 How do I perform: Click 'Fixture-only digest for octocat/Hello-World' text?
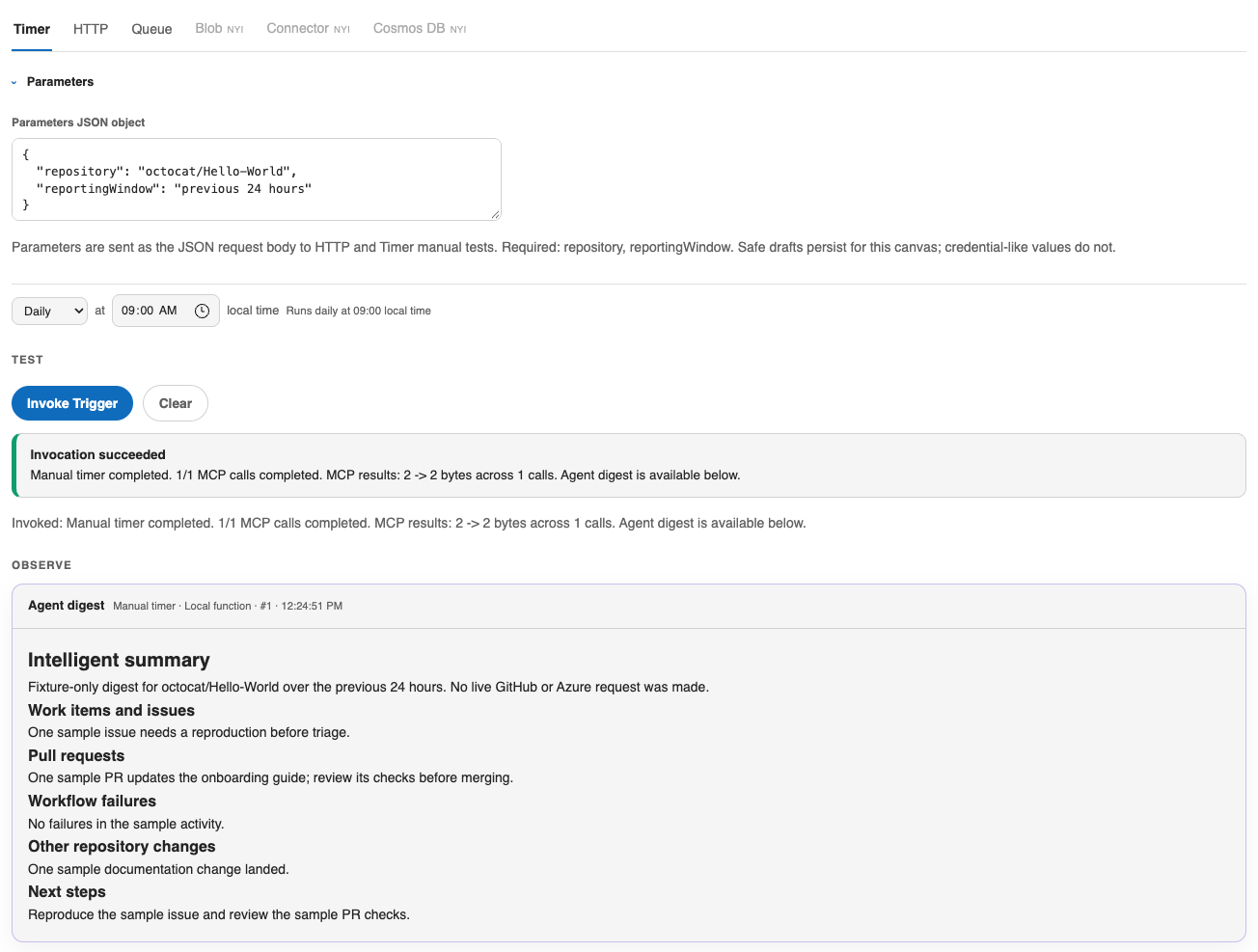point(369,687)
